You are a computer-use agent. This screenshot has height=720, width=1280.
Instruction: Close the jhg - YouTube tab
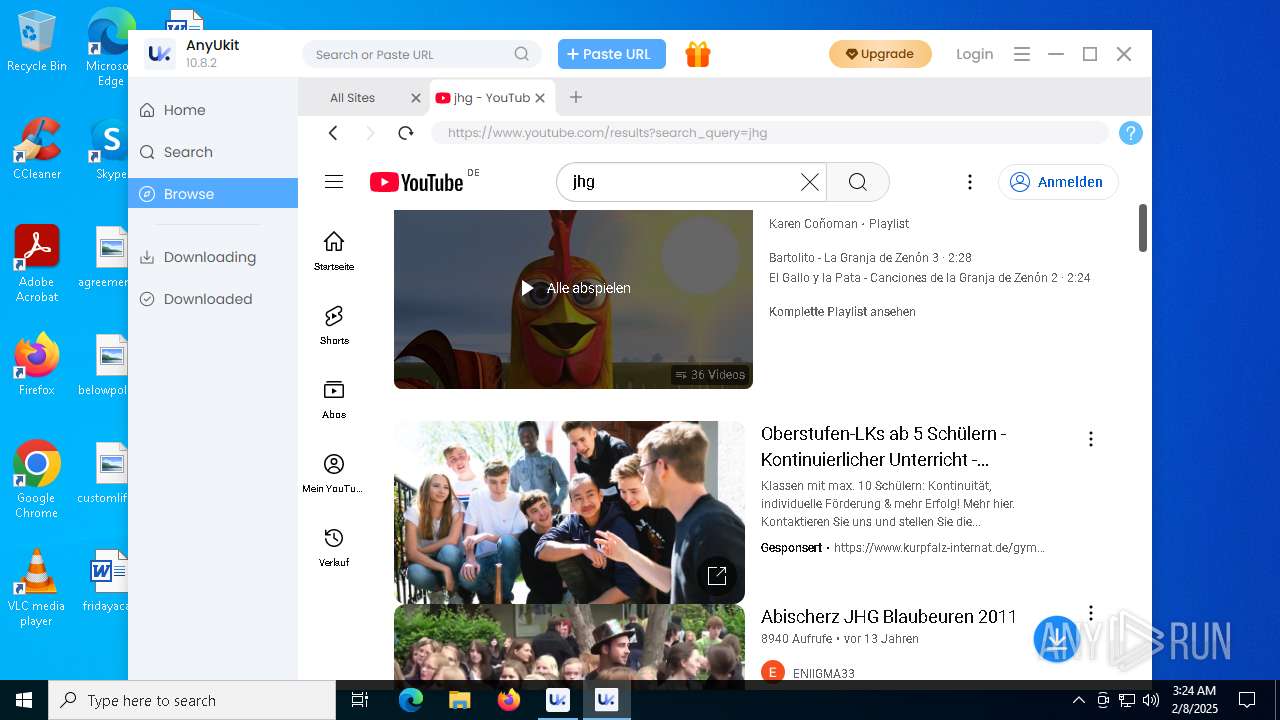point(540,98)
